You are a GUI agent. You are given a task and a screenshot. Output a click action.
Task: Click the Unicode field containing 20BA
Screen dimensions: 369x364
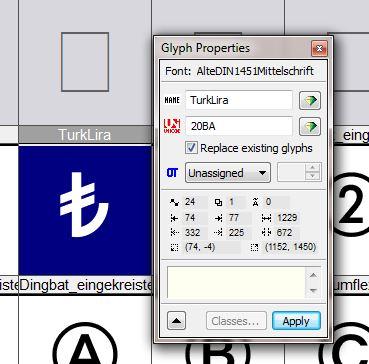click(x=239, y=127)
